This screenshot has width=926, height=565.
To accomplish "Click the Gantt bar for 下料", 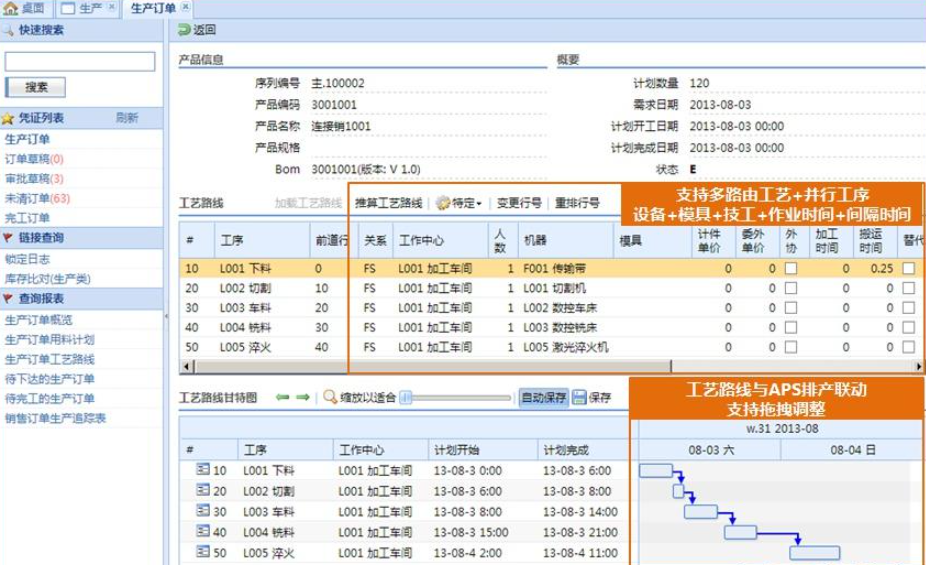I will [656, 471].
